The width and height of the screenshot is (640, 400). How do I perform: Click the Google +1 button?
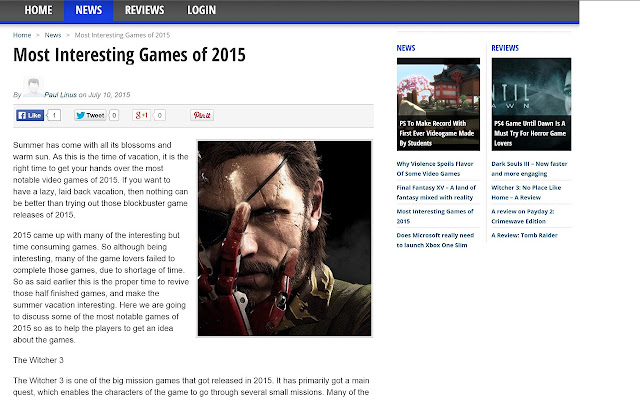[x=142, y=115]
